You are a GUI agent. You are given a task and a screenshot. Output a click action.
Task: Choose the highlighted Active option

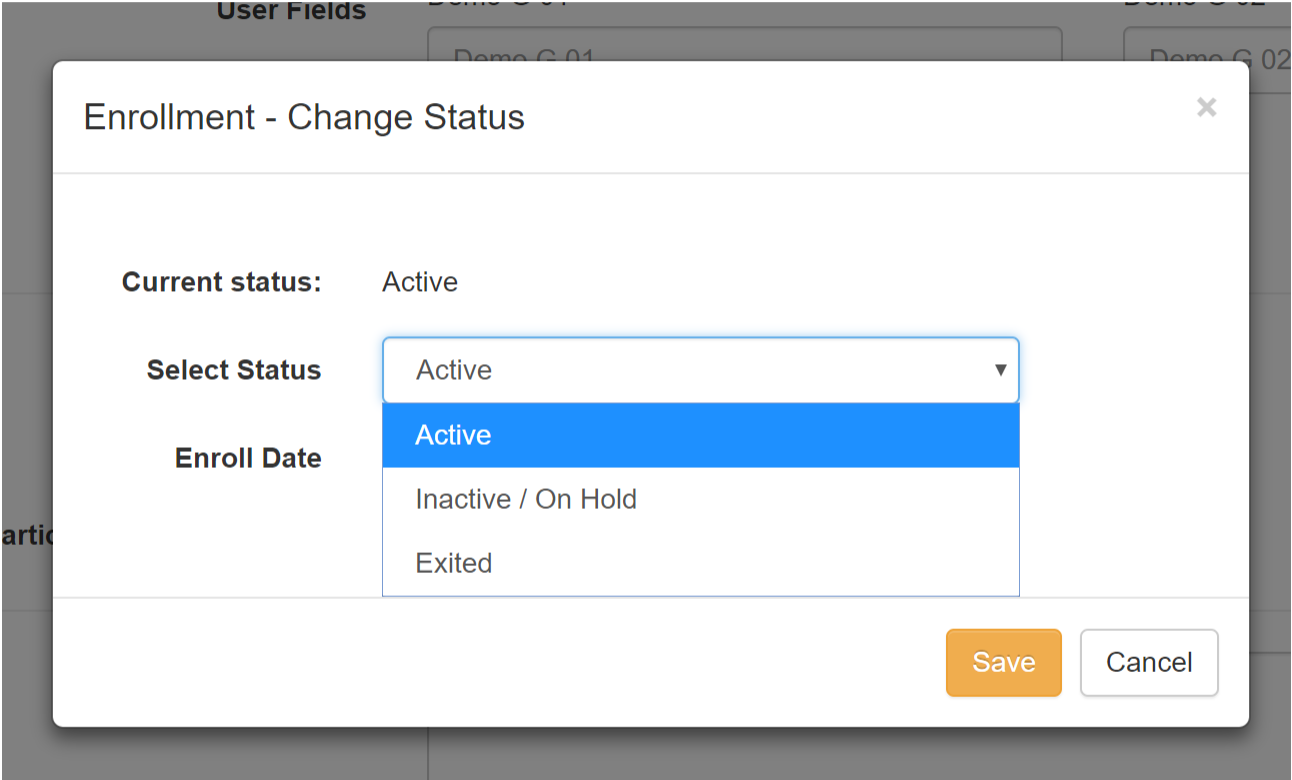(x=700, y=435)
